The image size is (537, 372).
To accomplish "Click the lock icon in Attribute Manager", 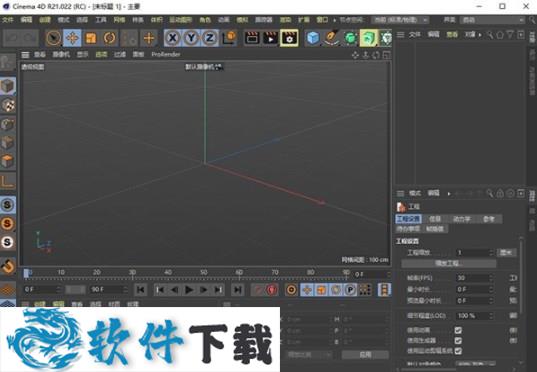I will point(500,194).
